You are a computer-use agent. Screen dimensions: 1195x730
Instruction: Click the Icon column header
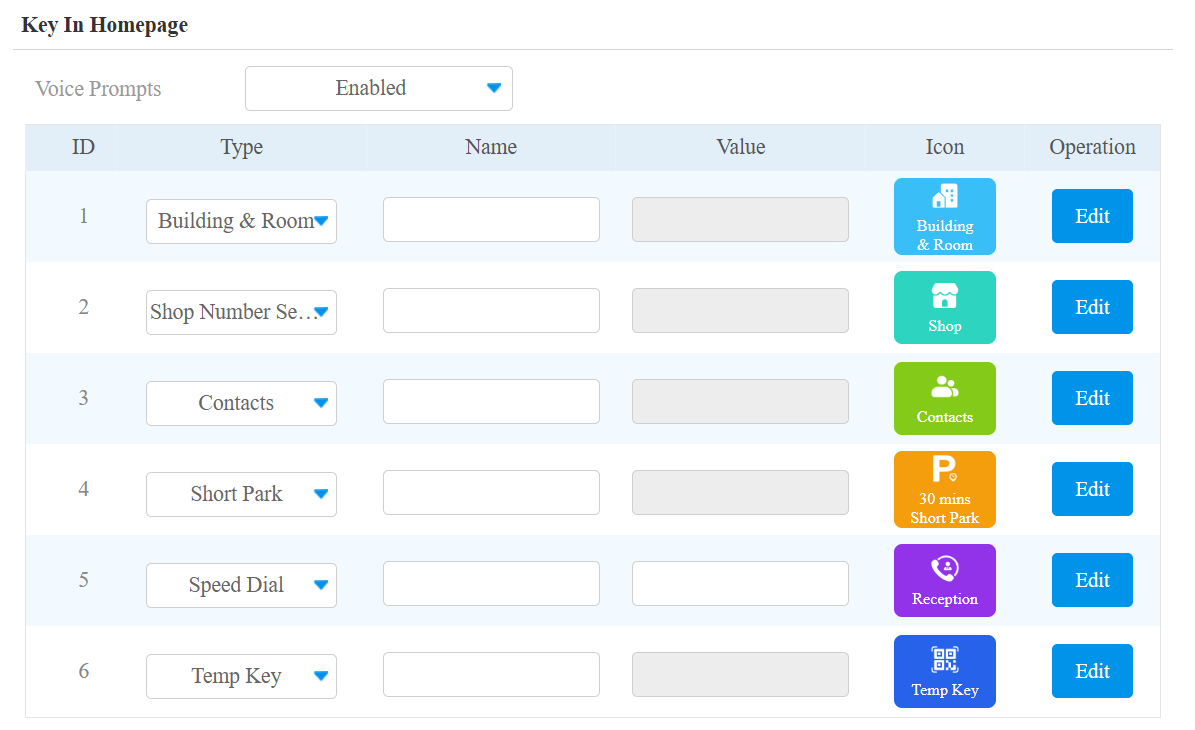pyautogui.click(x=944, y=147)
